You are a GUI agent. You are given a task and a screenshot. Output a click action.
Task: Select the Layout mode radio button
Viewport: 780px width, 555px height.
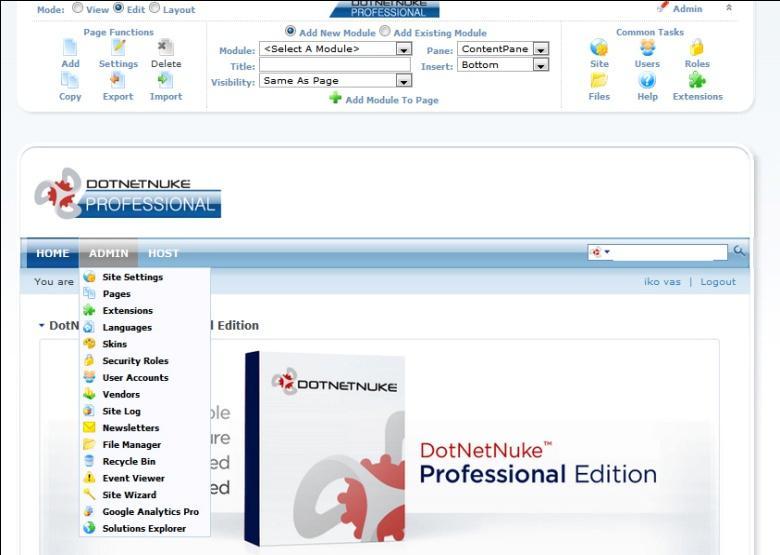pyautogui.click(x=155, y=8)
